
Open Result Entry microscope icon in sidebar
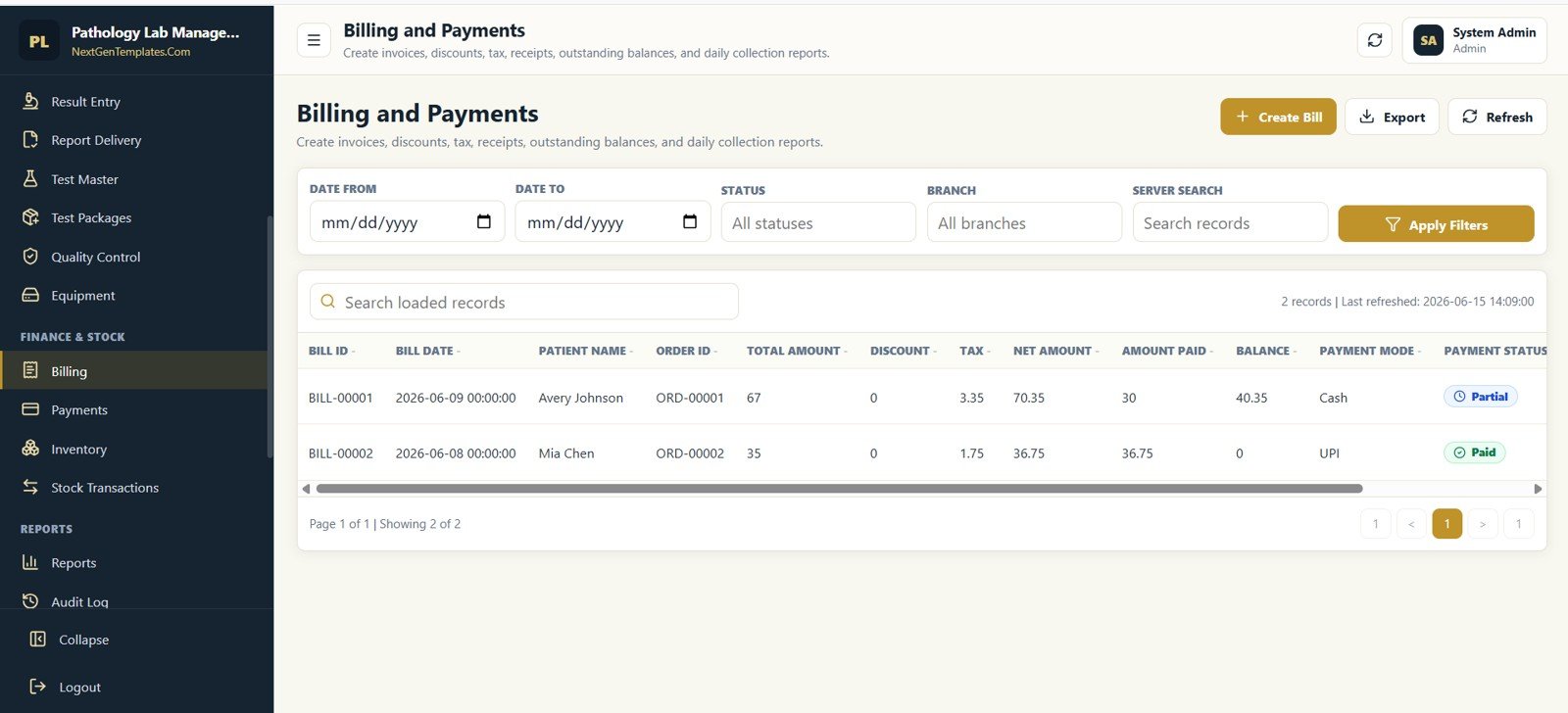30,101
